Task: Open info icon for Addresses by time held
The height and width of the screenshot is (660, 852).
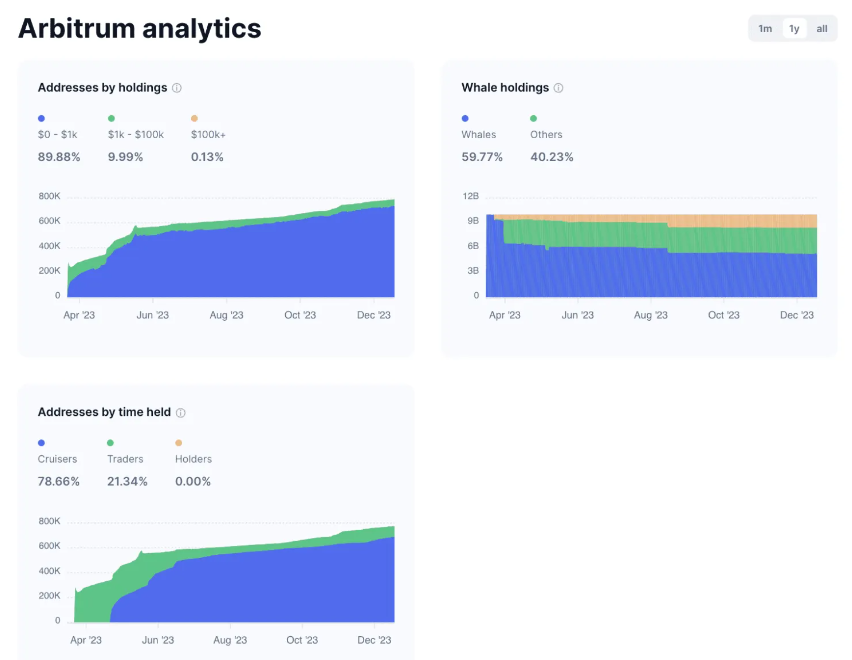Action: 180,413
